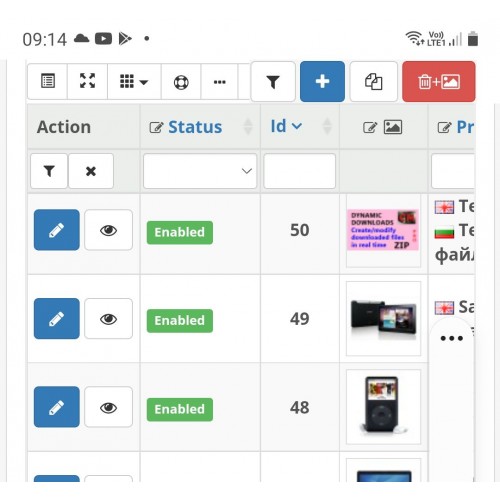View product 50 using eye icon
Image resolution: width=500 pixels, height=500 pixels.
108,230
